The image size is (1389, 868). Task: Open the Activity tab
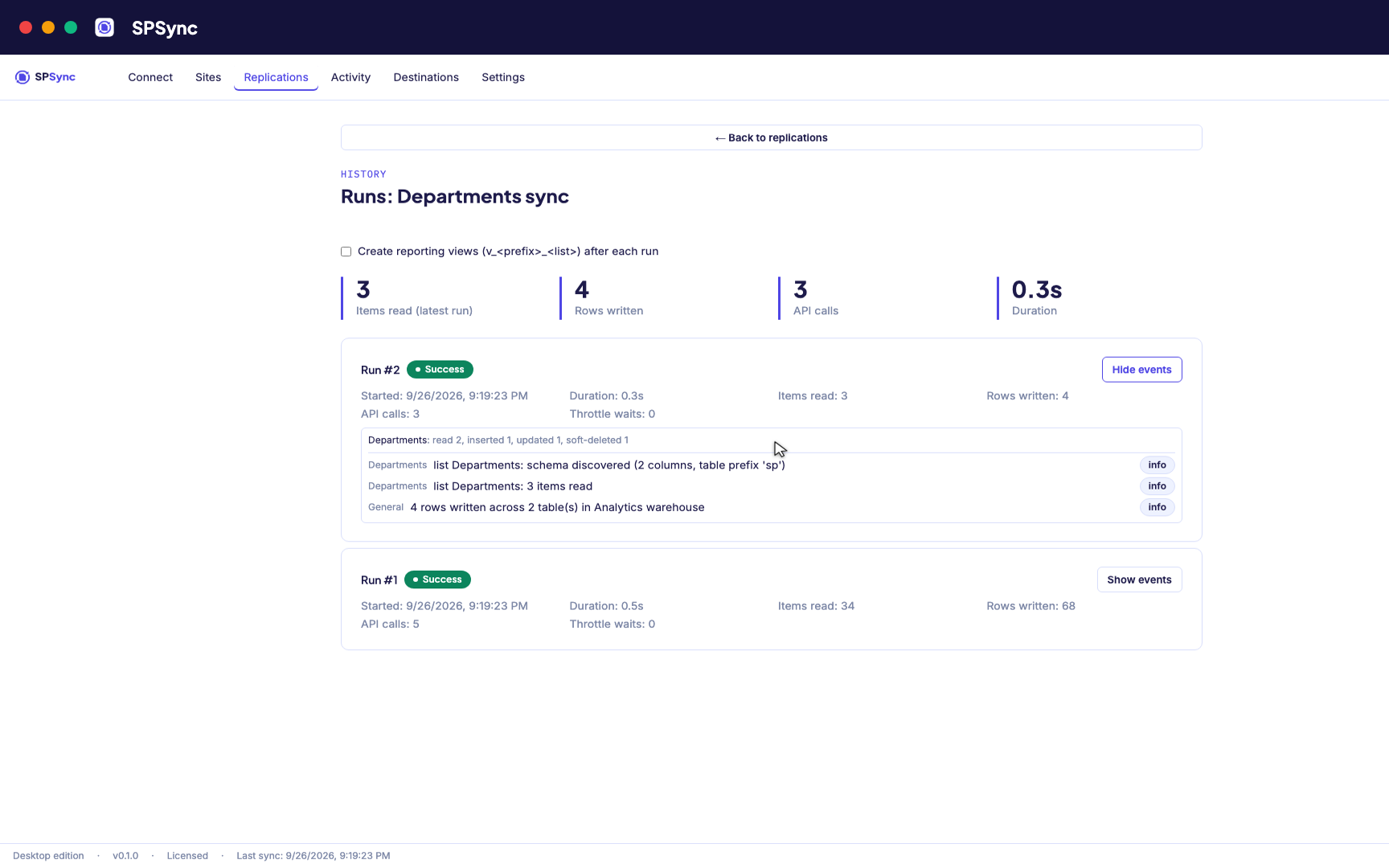pos(350,77)
